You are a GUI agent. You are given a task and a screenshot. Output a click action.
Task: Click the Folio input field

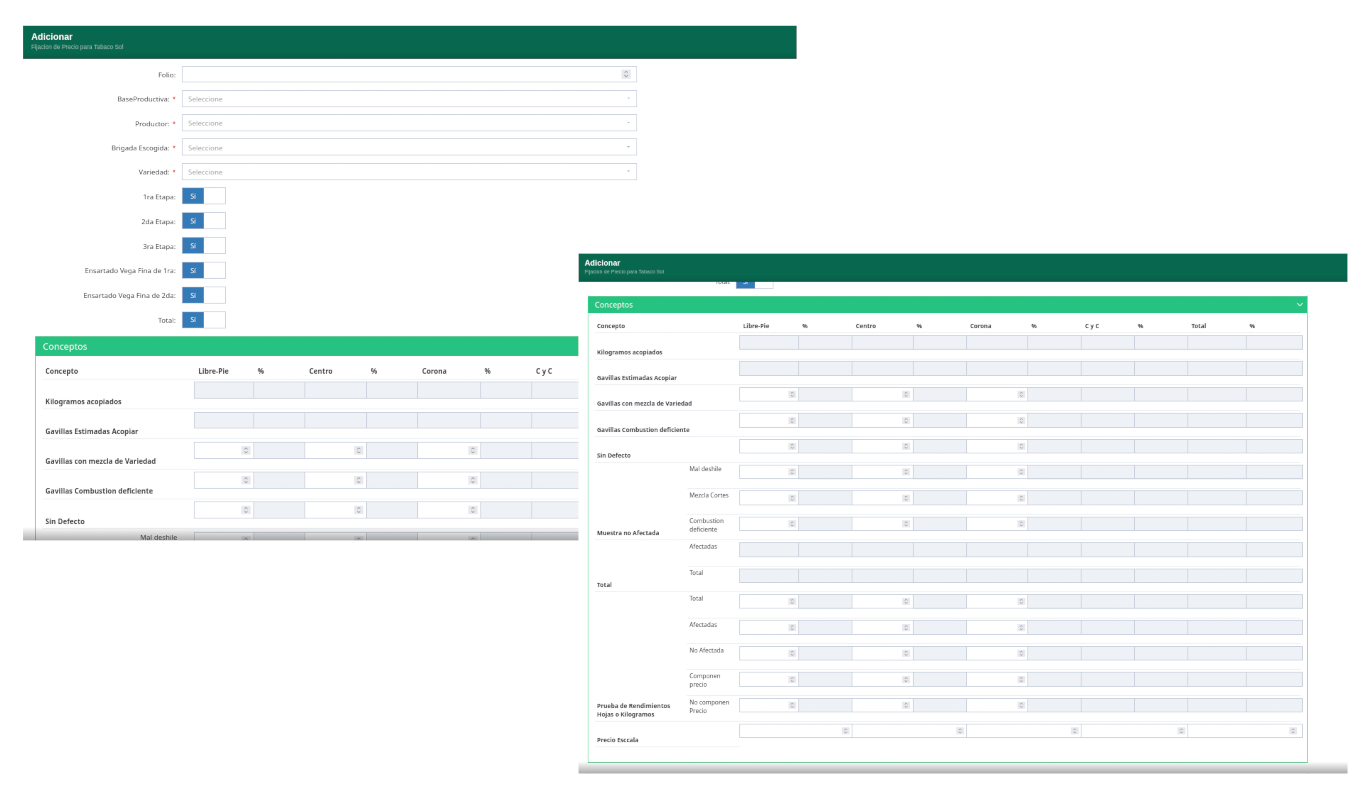point(400,74)
